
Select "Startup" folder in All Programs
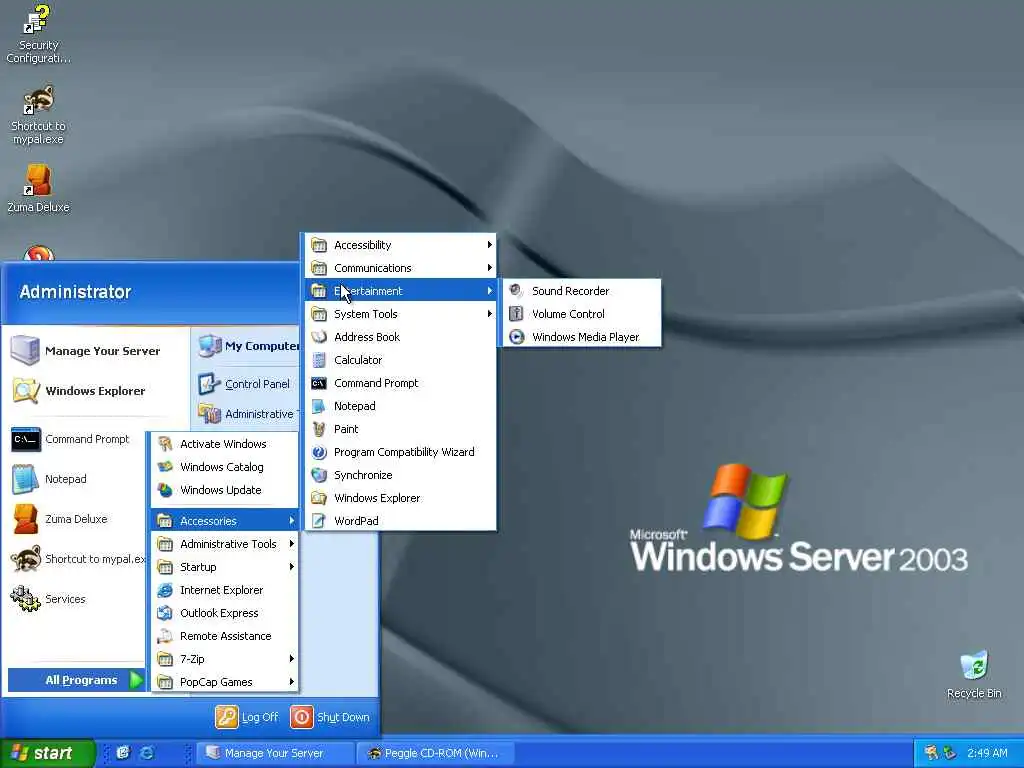point(224,567)
